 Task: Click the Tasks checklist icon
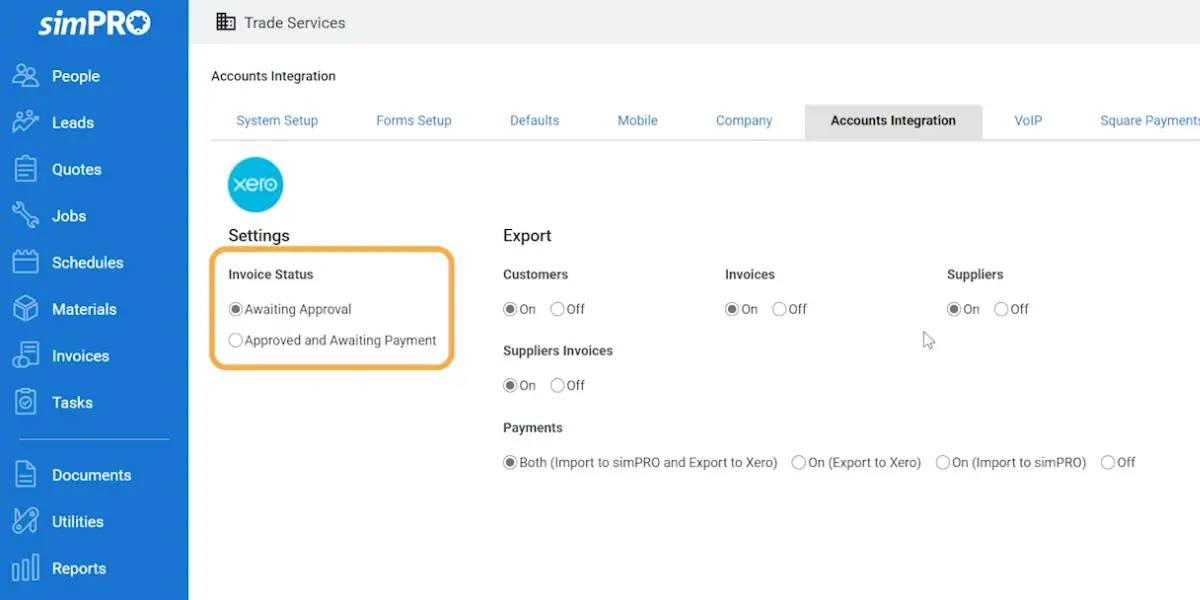tap(25, 402)
